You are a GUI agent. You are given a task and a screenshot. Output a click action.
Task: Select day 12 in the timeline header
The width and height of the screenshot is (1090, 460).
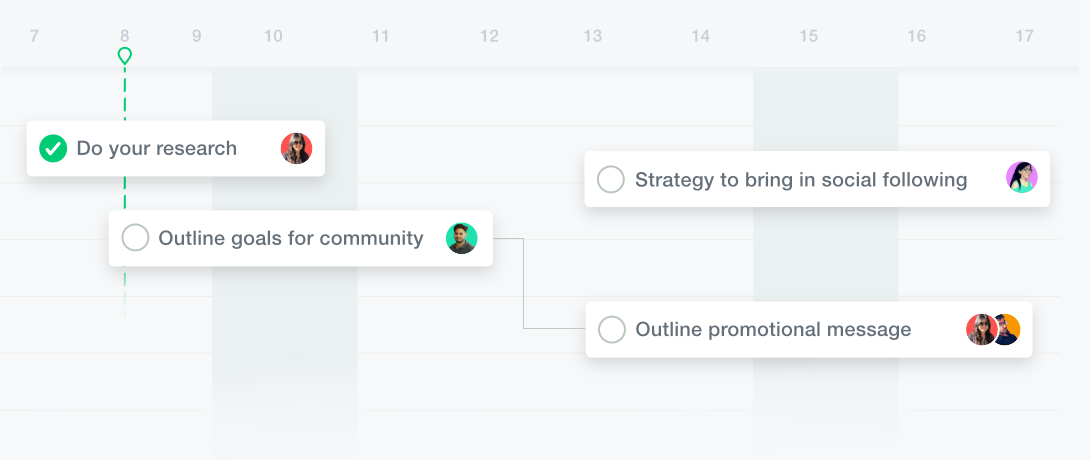(489, 37)
